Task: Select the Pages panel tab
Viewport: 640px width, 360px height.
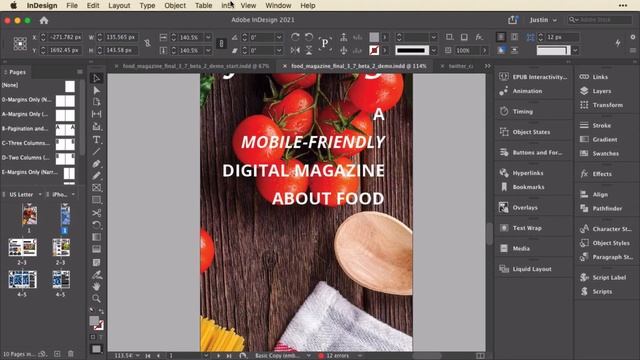Action: point(18,72)
